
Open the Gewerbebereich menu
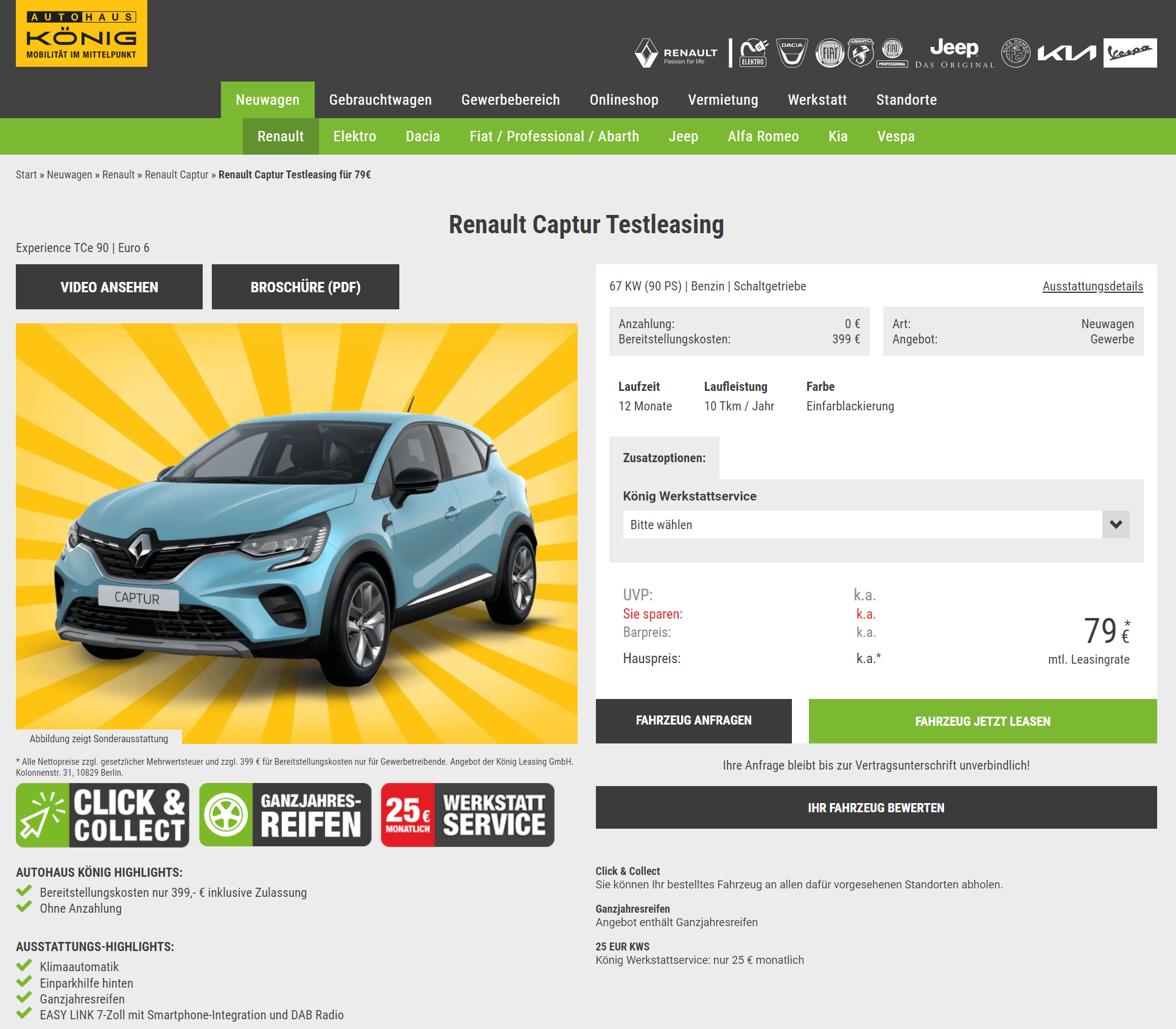pyautogui.click(x=511, y=100)
